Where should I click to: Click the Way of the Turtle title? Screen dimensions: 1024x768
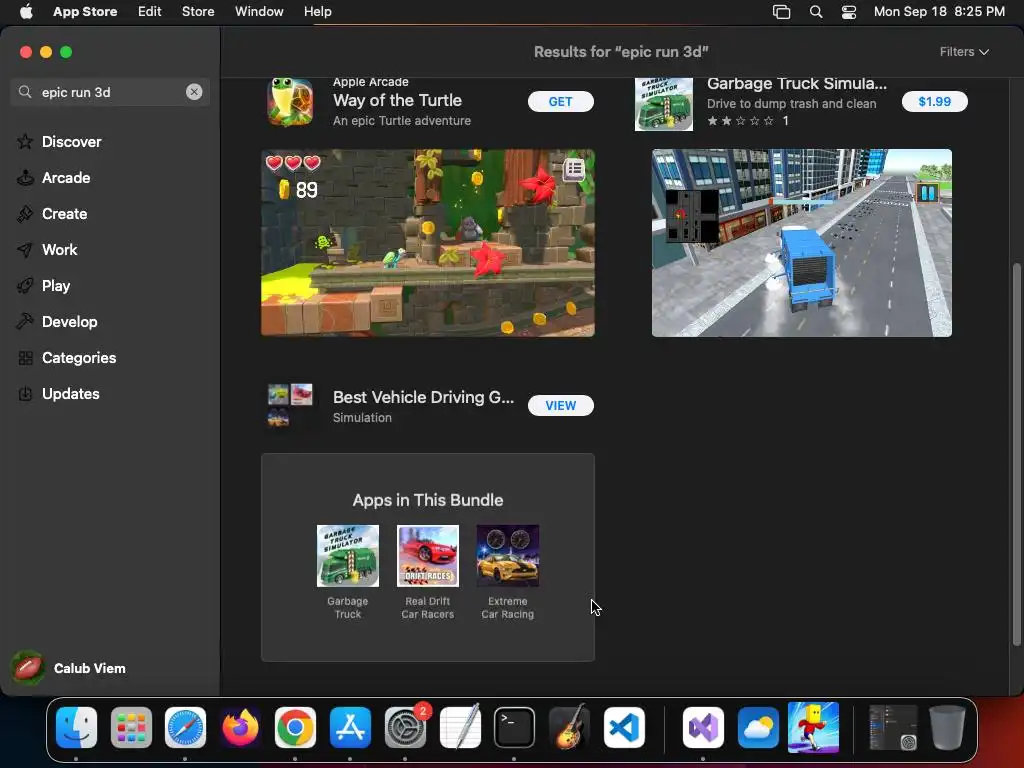(397, 100)
